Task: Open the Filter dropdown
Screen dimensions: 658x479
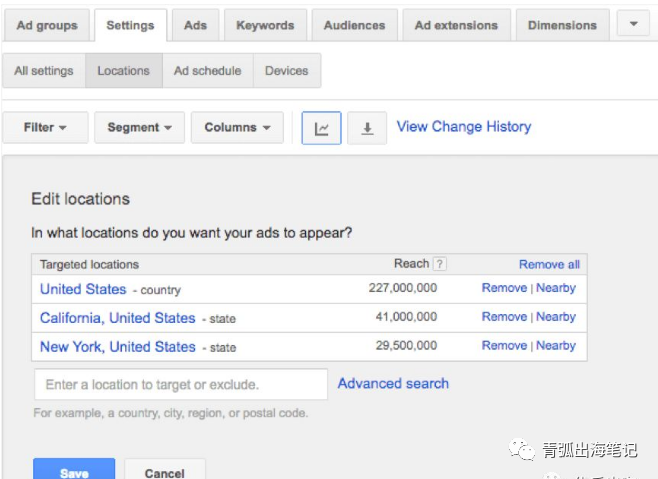Action: coord(45,127)
